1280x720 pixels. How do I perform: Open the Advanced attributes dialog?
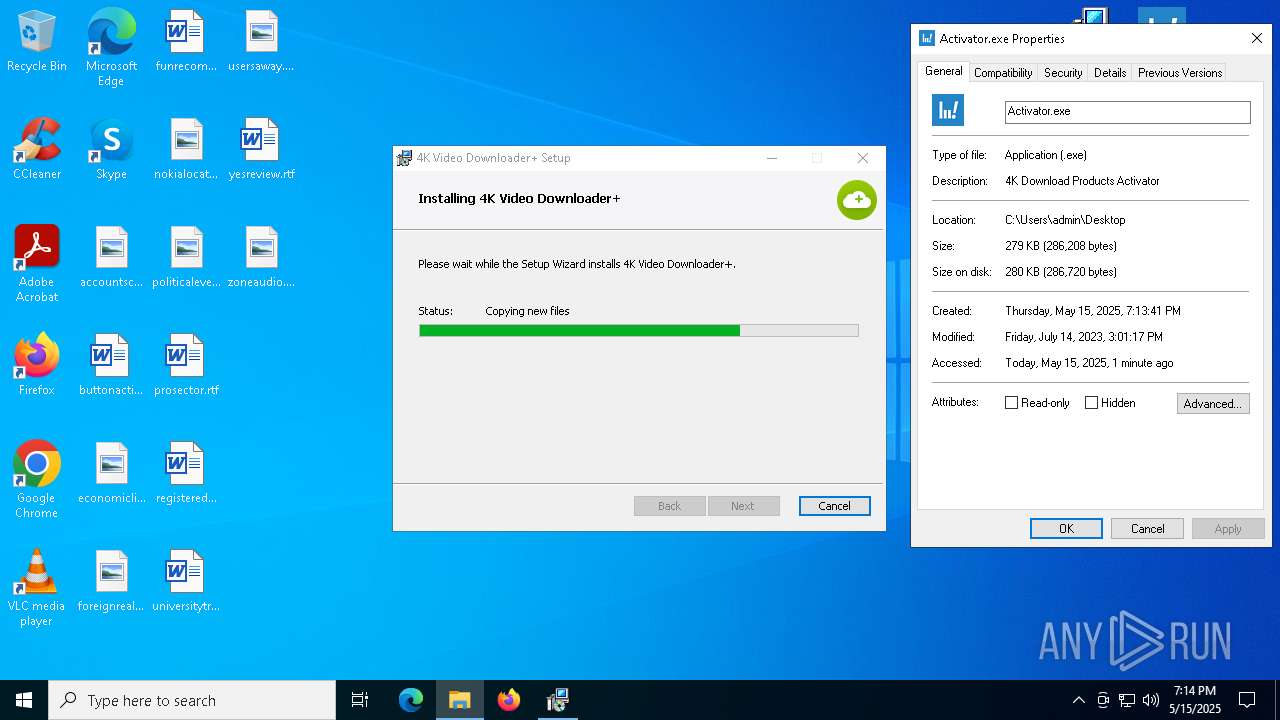coord(1213,404)
